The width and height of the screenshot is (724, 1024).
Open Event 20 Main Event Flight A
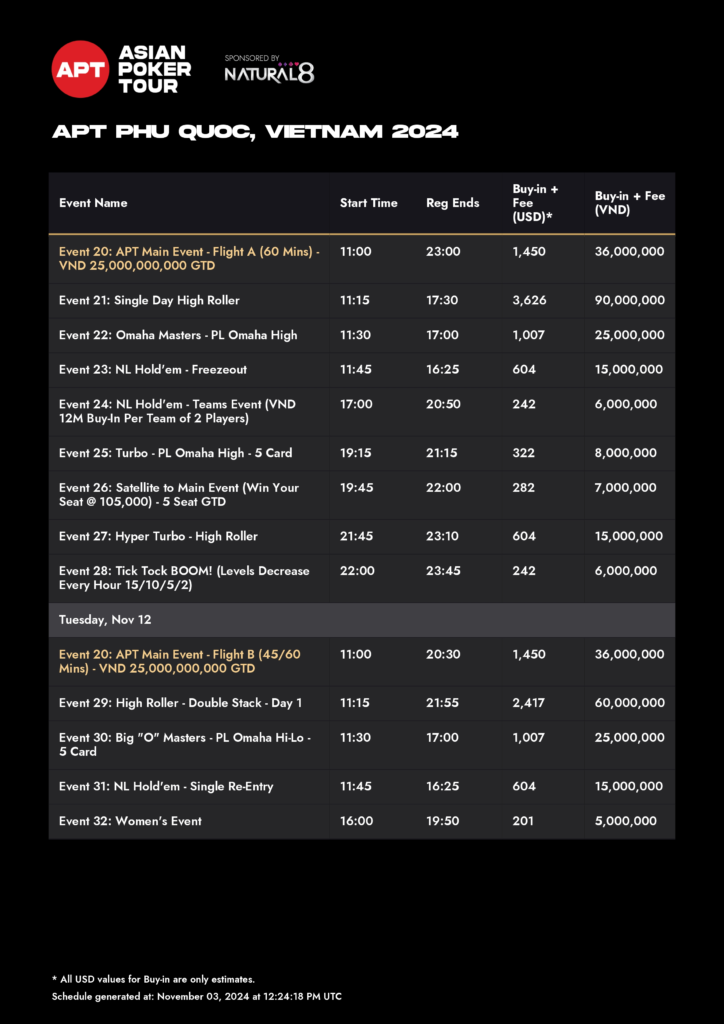[189, 259]
